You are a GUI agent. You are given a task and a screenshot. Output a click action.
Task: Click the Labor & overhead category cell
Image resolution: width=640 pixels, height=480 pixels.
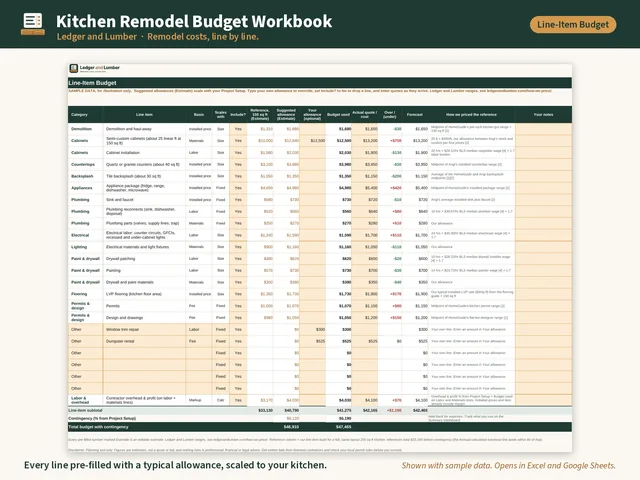[x=85, y=400]
